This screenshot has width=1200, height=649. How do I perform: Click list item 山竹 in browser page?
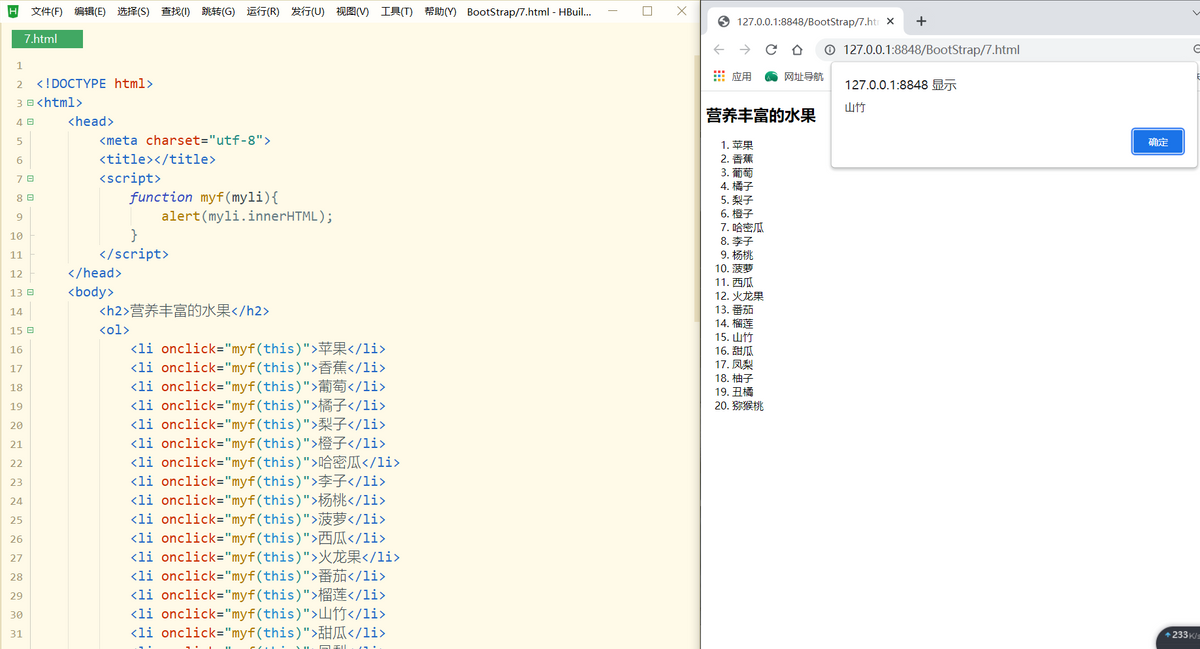coord(742,337)
